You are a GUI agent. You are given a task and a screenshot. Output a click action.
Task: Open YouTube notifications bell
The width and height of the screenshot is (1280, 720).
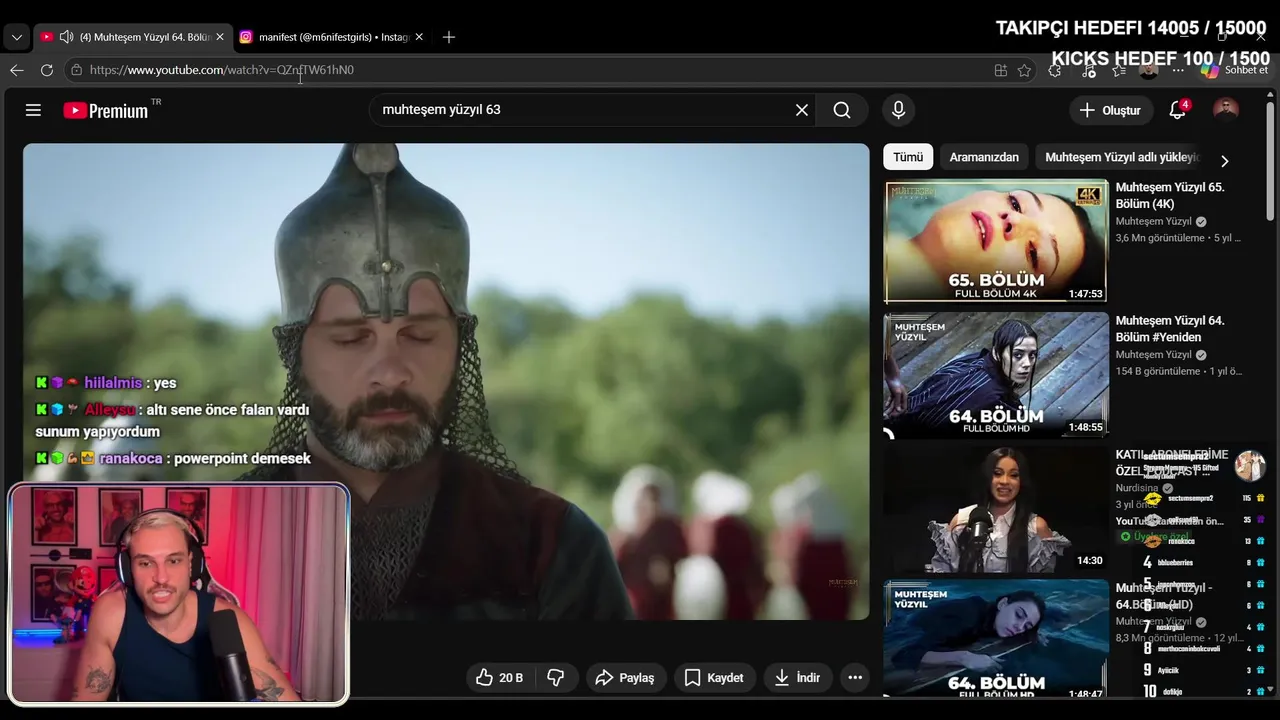pos(1178,110)
